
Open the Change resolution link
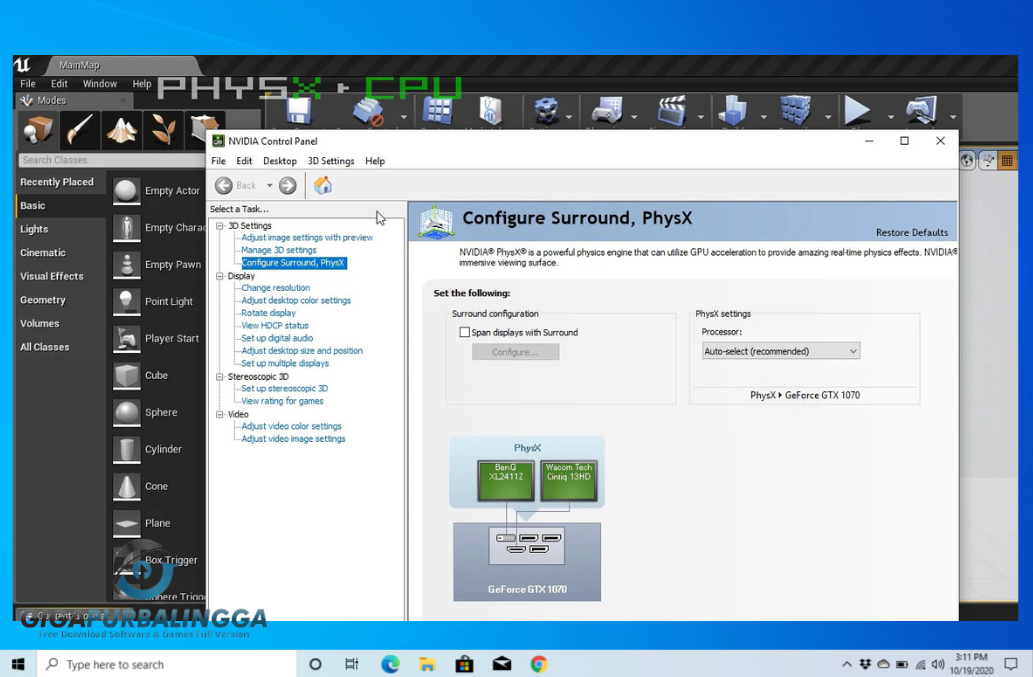pyautogui.click(x=275, y=288)
